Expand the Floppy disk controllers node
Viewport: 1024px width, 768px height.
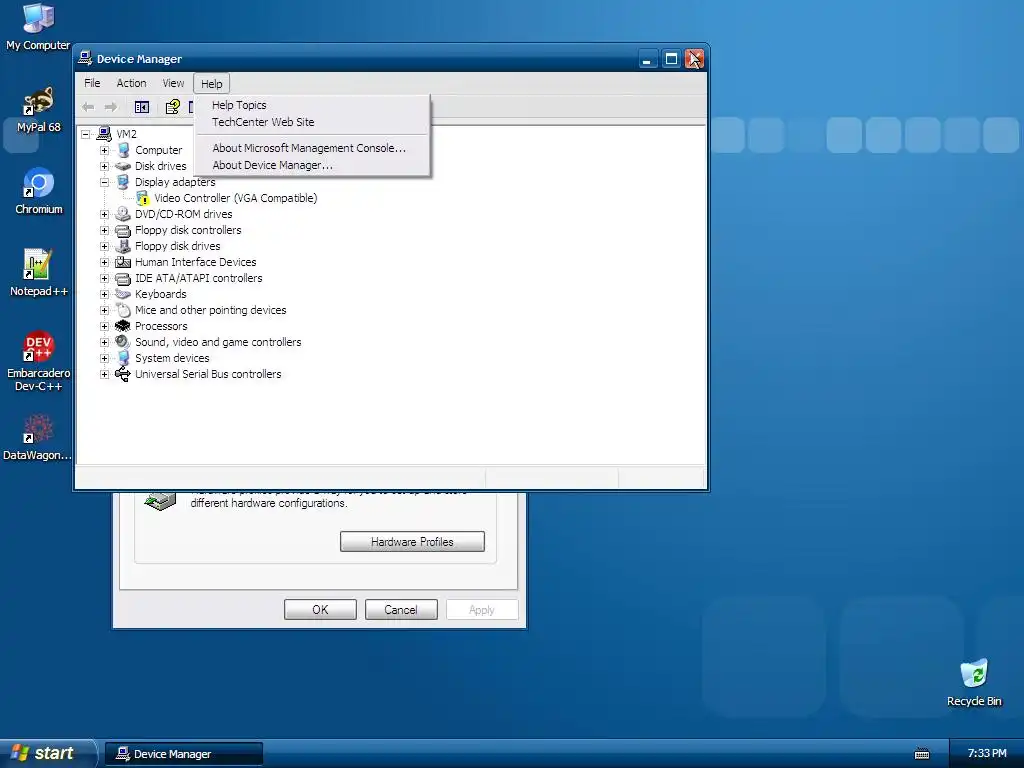pyautogui.click(x=104, y=231)
